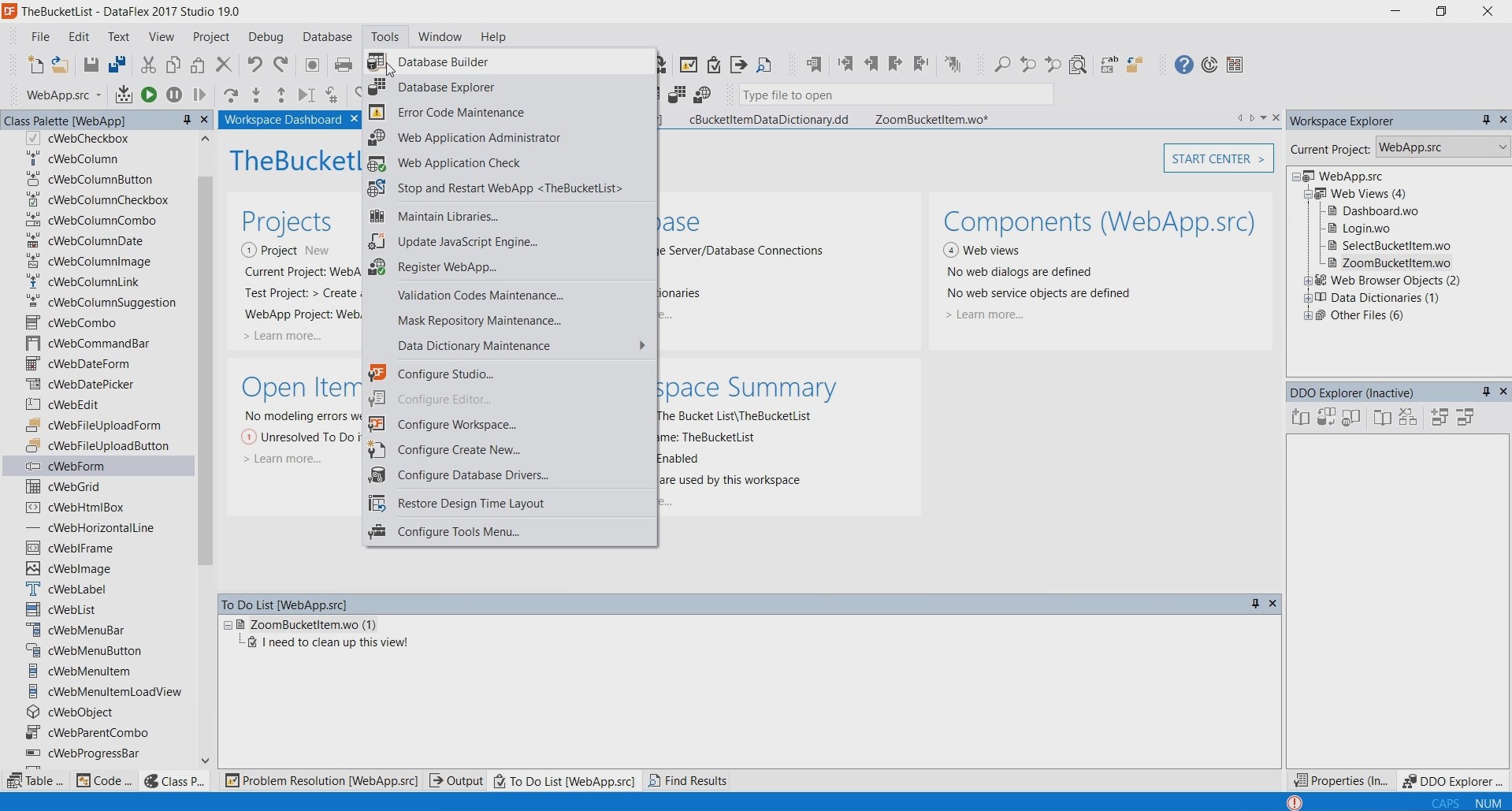Click the Print icon in the toolbar
This screenshot has height=811, width=1512.
pos(344,65)
